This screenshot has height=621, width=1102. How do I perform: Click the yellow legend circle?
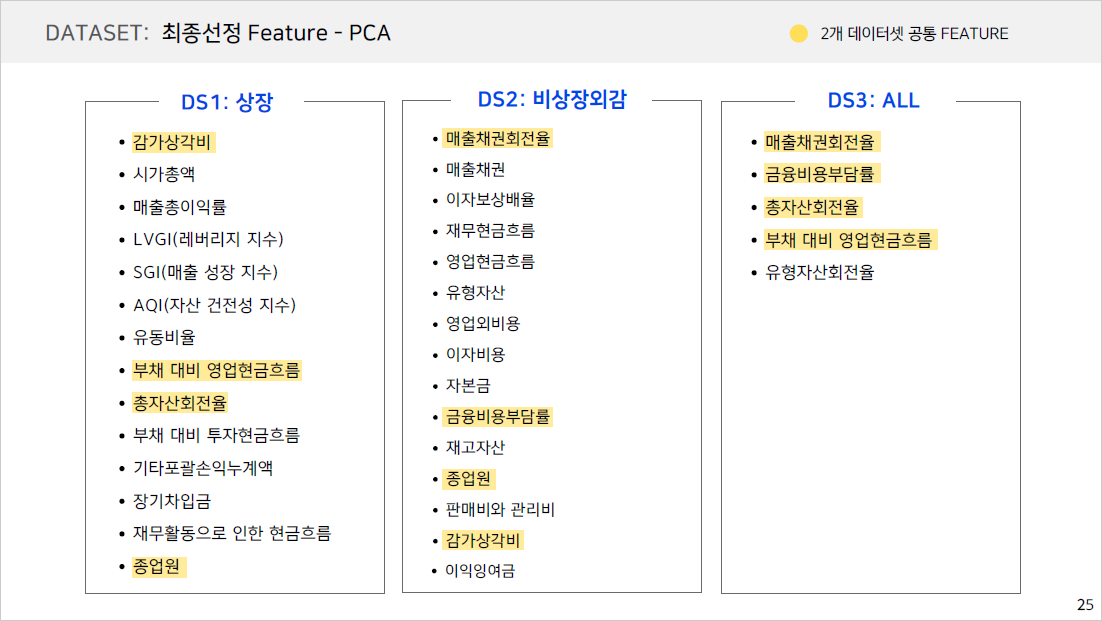pyautogui.click(x=799, y=33)
